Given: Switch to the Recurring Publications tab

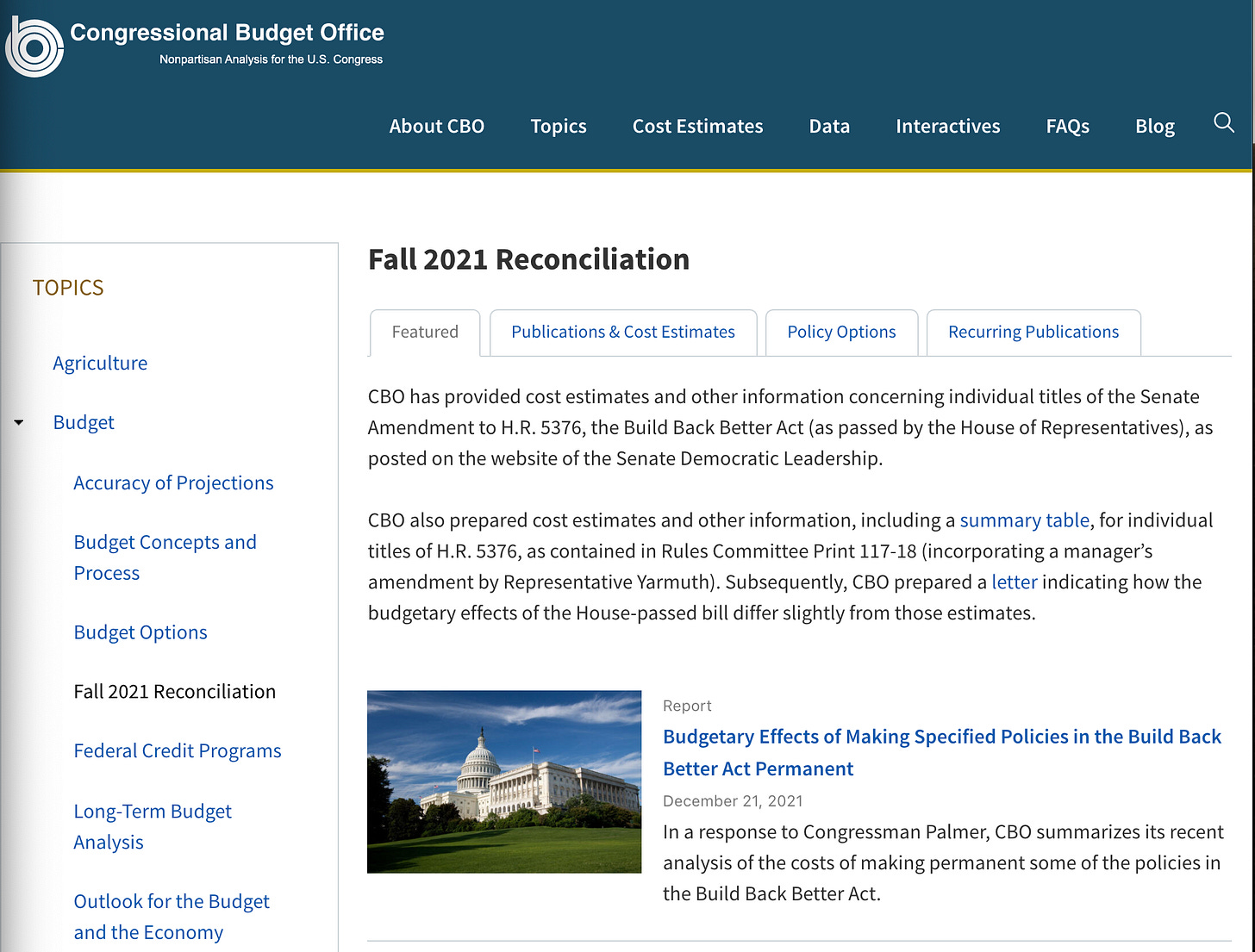Looking at the screenshot, I should click(x=1033, y=333).
